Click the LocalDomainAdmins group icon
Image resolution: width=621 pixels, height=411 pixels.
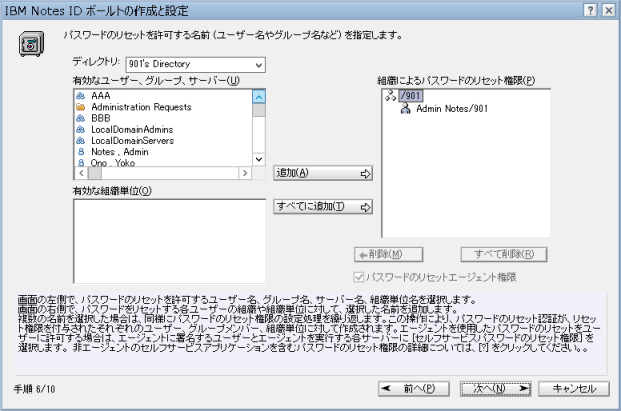point(80,129)
